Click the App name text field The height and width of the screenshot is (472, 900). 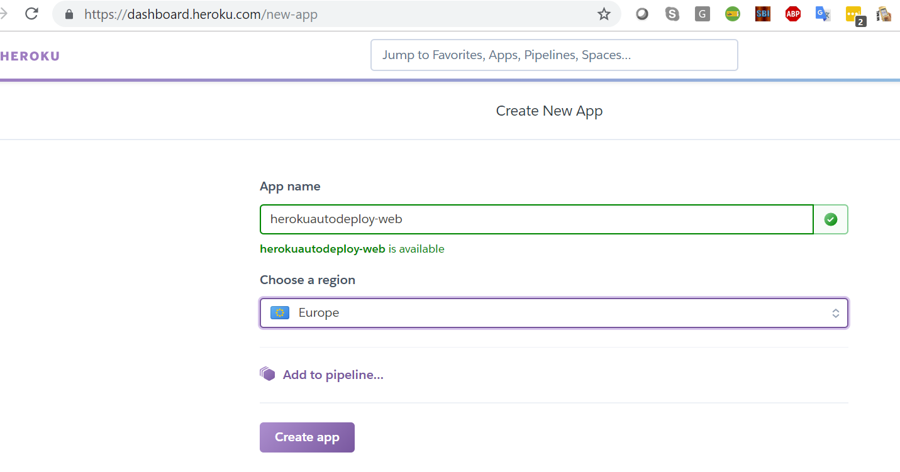coord(536,219)
